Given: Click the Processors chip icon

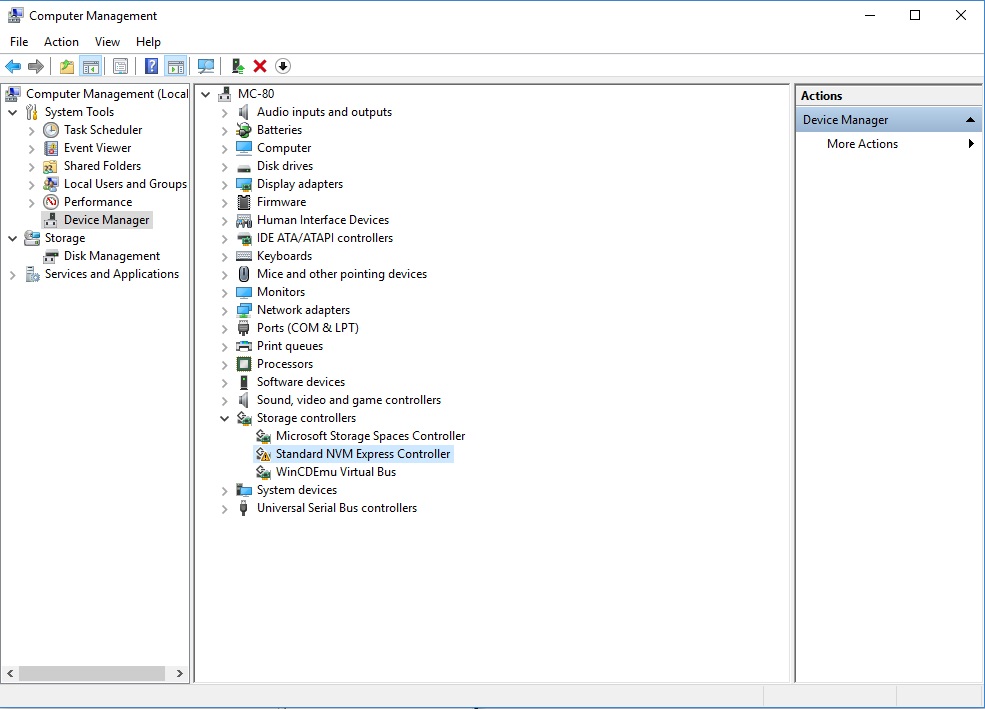Looking at the screenshot, I should (244, 364).
